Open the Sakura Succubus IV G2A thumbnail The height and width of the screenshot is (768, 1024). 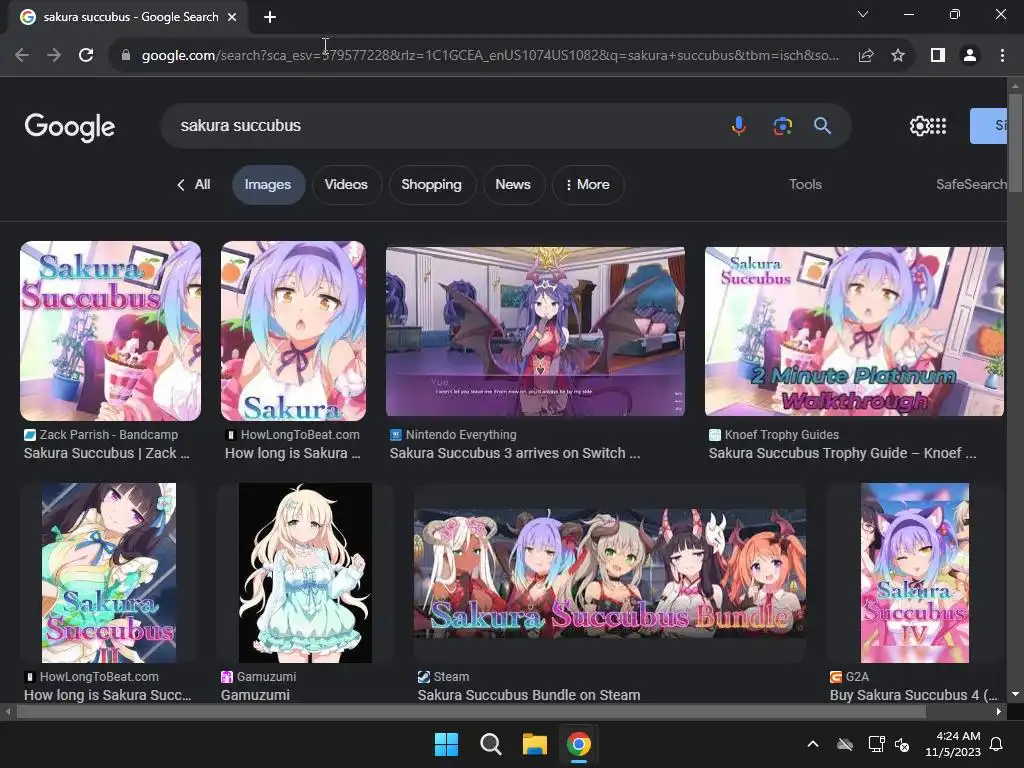pyautogui.click(x=915, y=573)
